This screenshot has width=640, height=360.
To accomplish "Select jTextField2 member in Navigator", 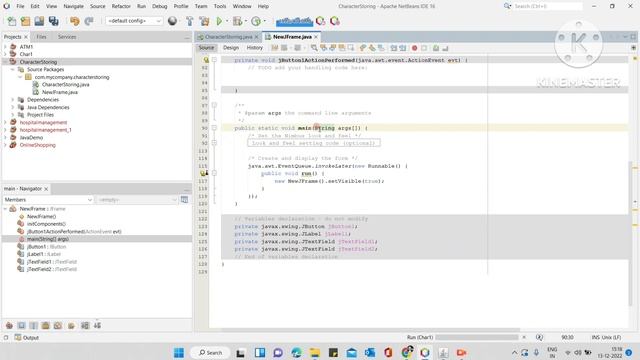I will pyautogui.click(x=51, y=269).
